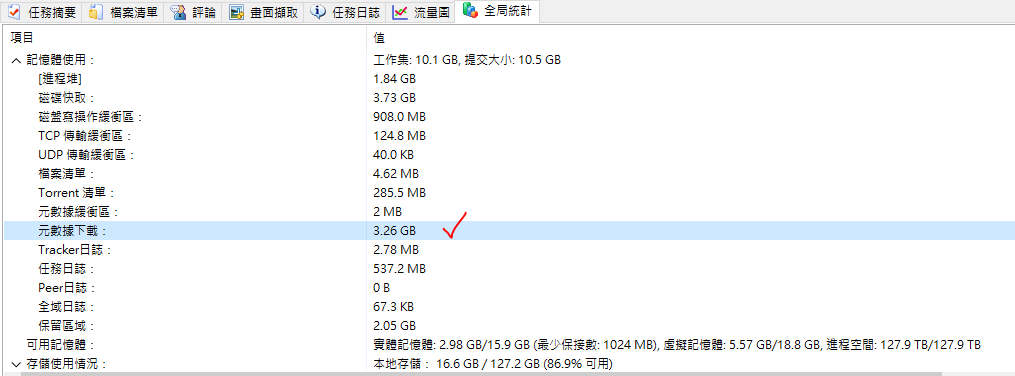Click the 3.26 GB value
The image size is (1015, 376).
coord(395,230)
